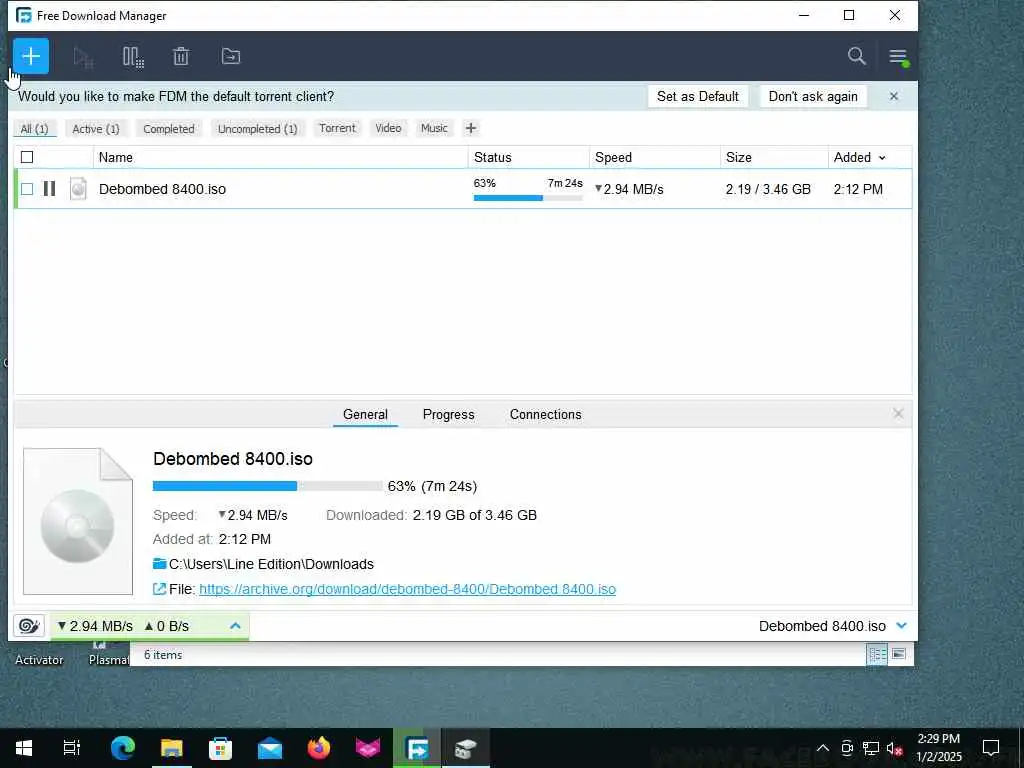Click the move-to-folder toolbar icon
1024x768 pixels.
pos(231,57)
